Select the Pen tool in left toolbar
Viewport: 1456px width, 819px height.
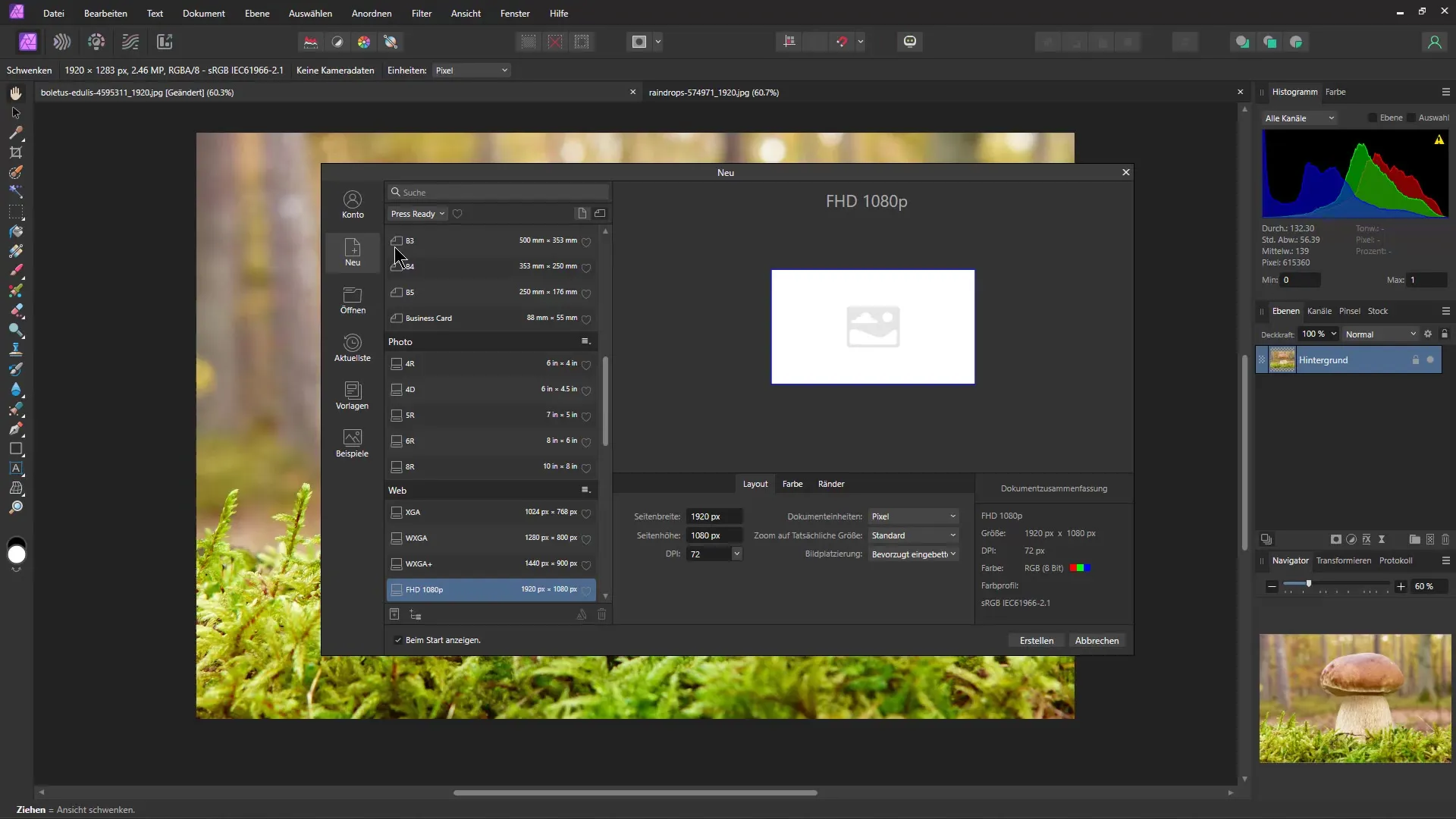[16, 428]
